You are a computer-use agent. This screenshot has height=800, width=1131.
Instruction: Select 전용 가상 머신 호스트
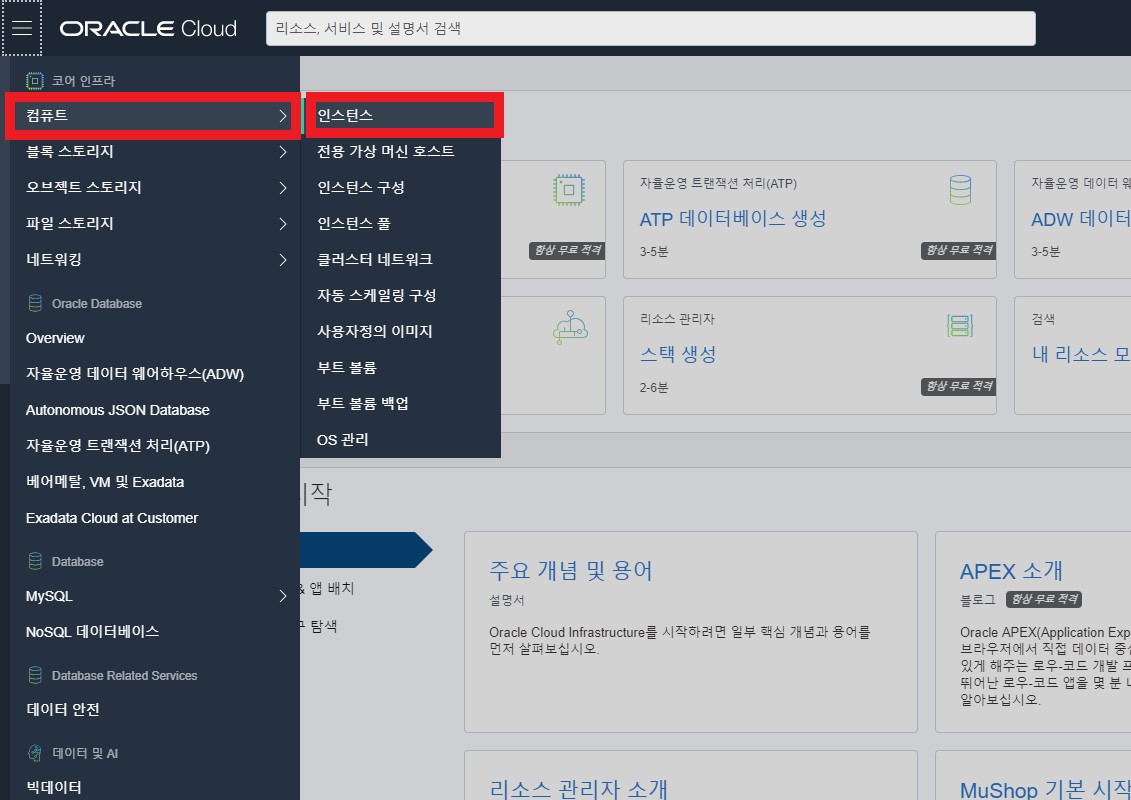pos(386,151)
